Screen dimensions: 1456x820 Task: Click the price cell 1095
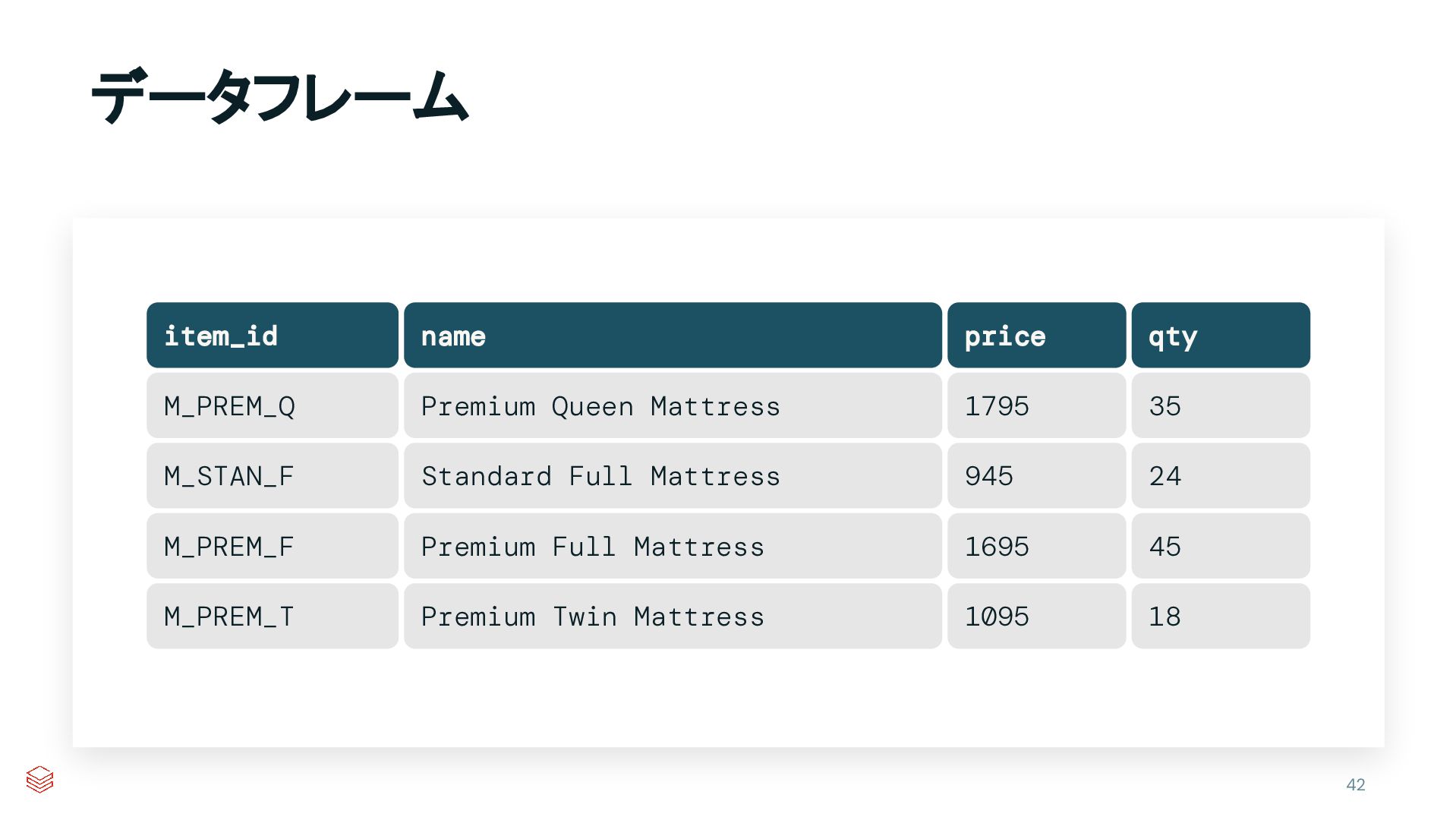click(x=1035, y=617)
